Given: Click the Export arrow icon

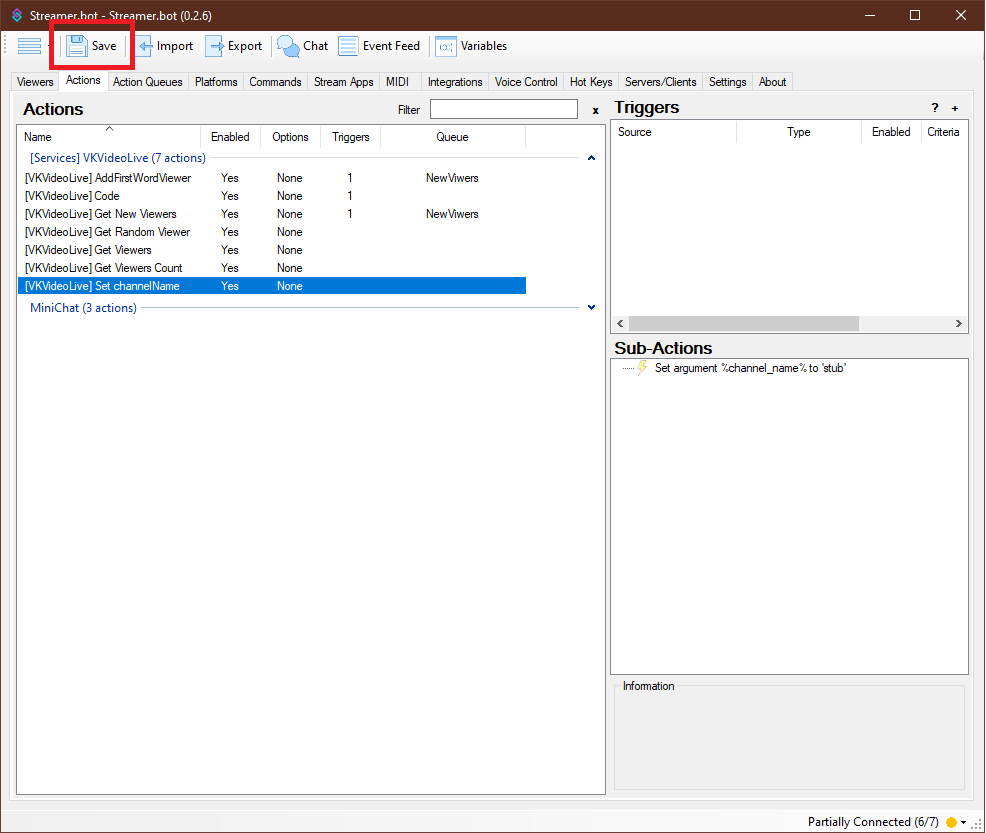Looking at the screenshot, I should tap(215, 46).
